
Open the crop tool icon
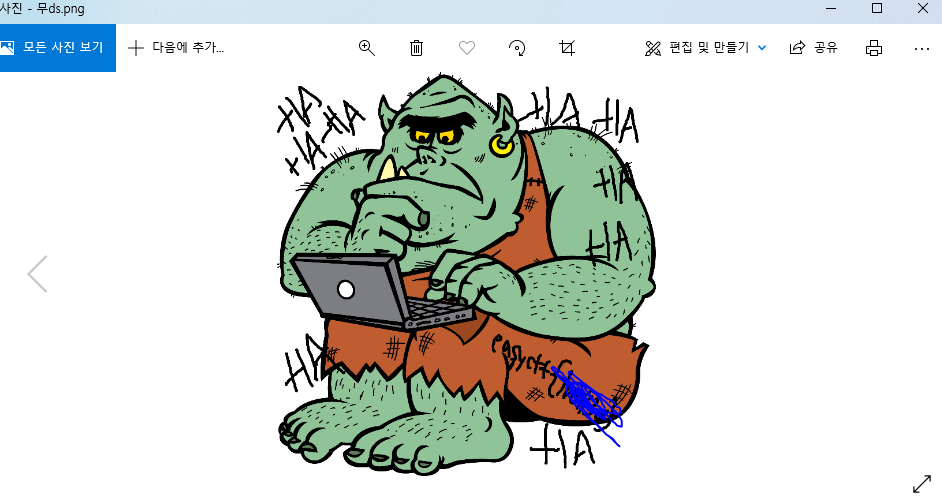pyautogui.click(x=567, y=48)
